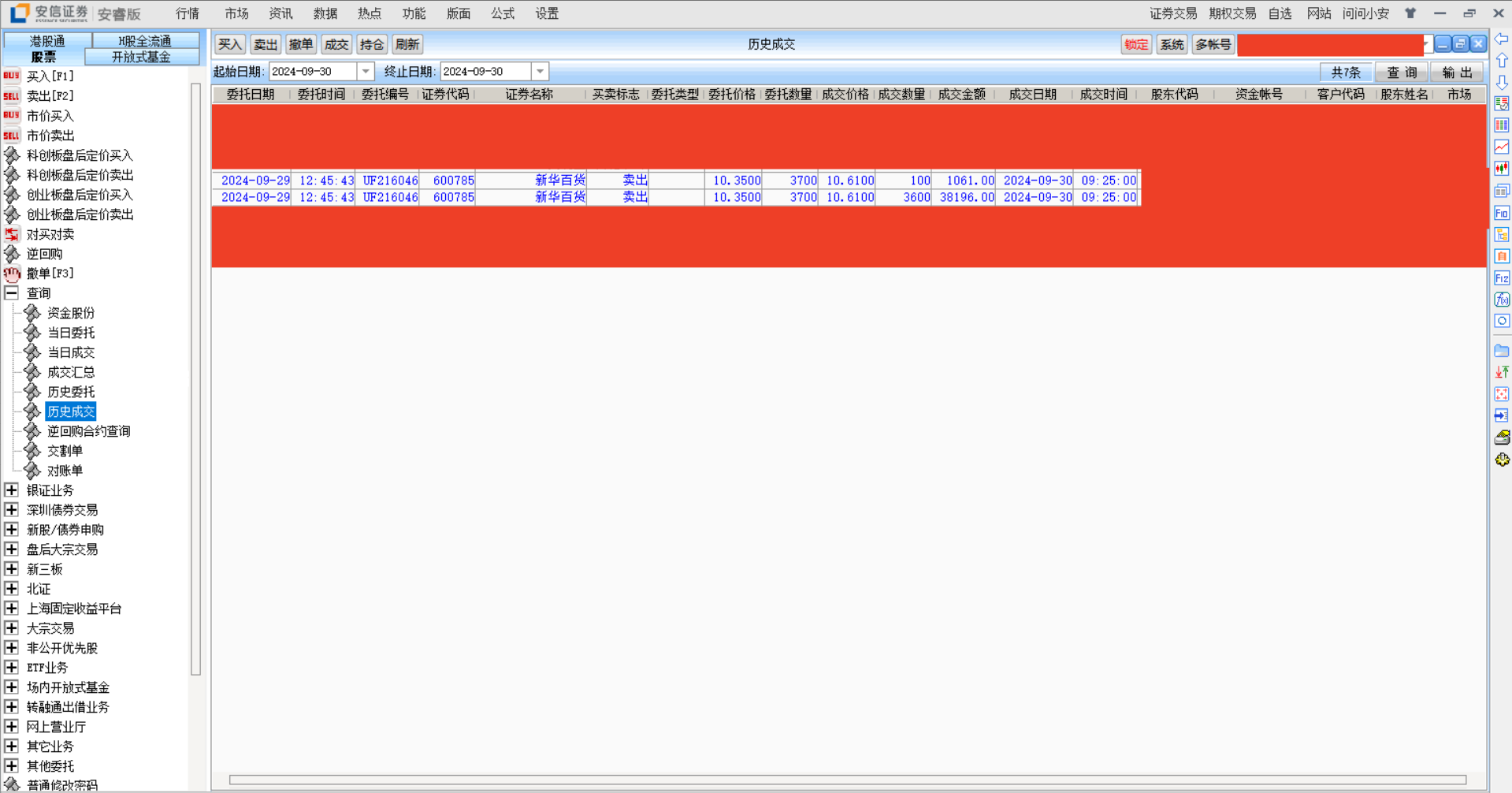Expand the 银证业务 tree node
This screenshot has width=1512, height=793.
(11, 490)
